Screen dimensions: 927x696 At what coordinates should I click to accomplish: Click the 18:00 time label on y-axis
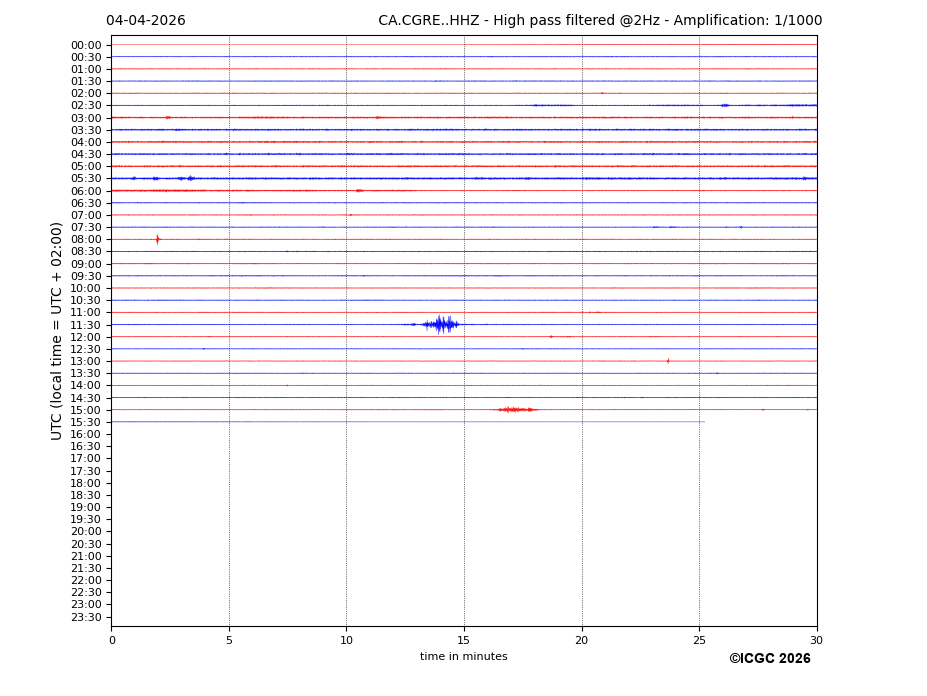coord(86,483)
